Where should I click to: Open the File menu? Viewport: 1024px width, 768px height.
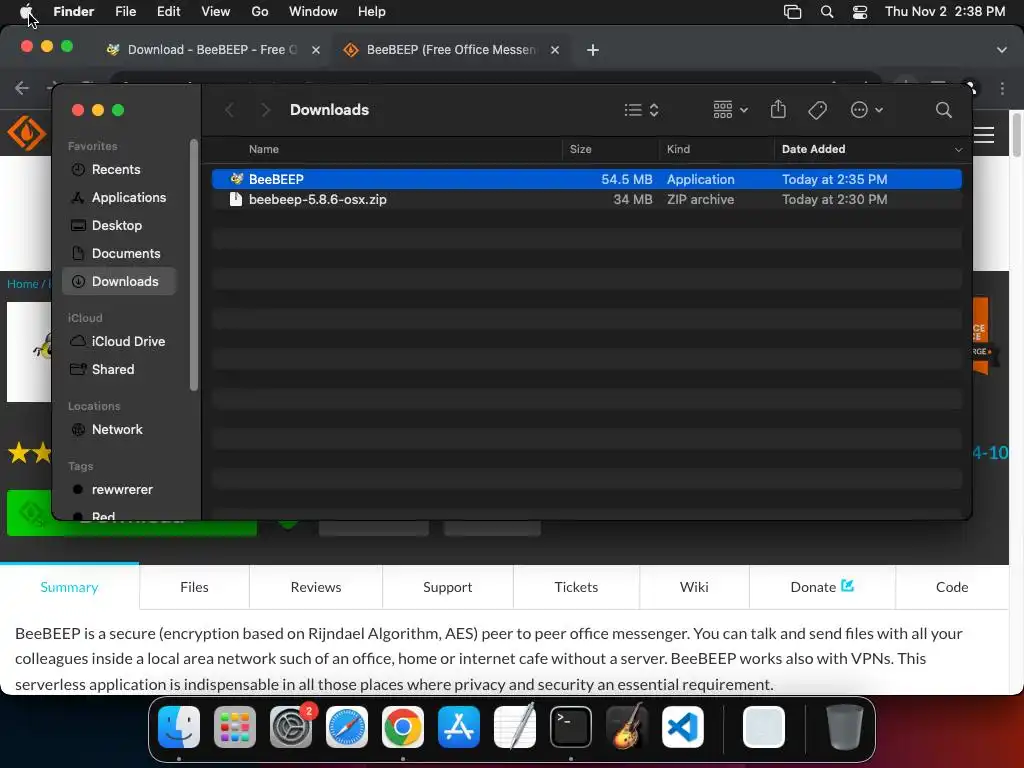click(x=125, y=12)
